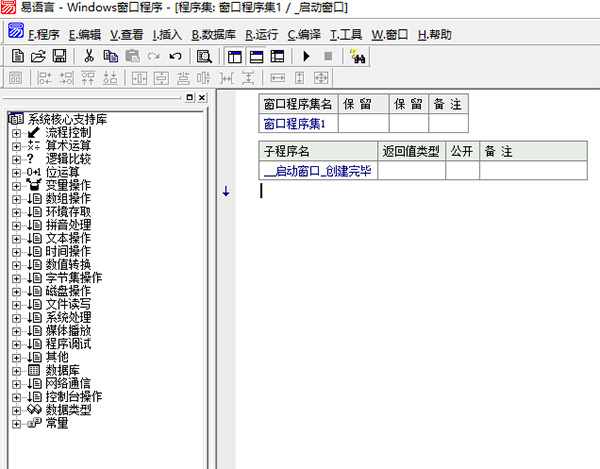Open file using folder toolbar icon
600x469 pixels.
point(38,56)
